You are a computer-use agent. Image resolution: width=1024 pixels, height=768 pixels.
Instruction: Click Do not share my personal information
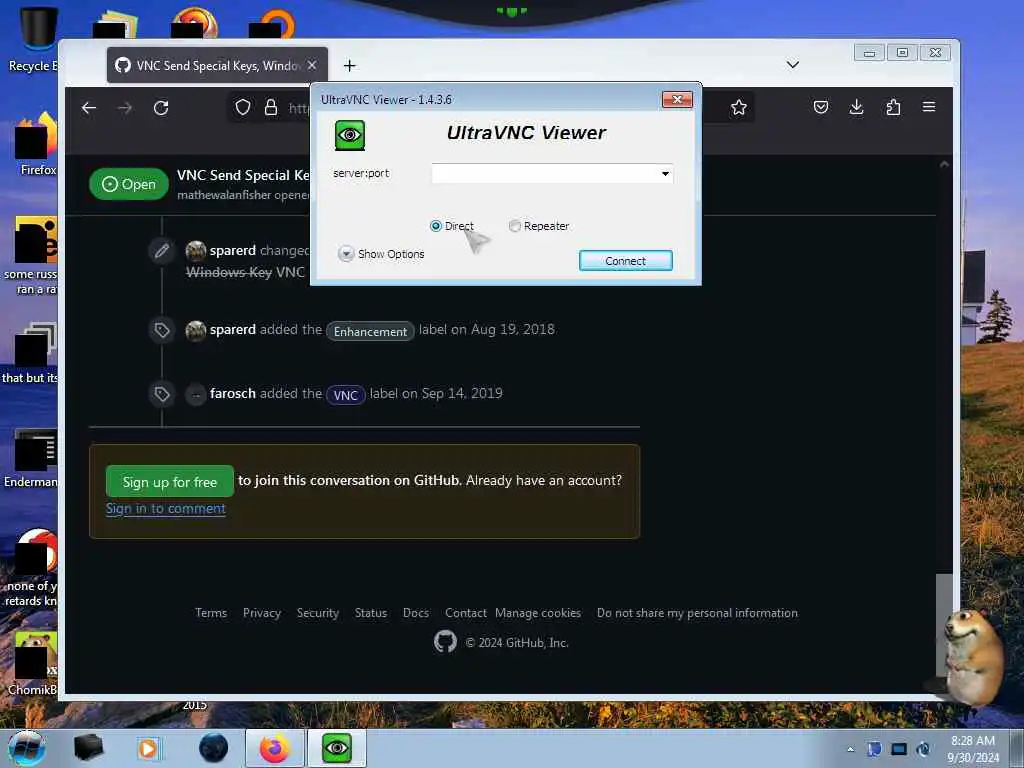(x=697, y=613)
